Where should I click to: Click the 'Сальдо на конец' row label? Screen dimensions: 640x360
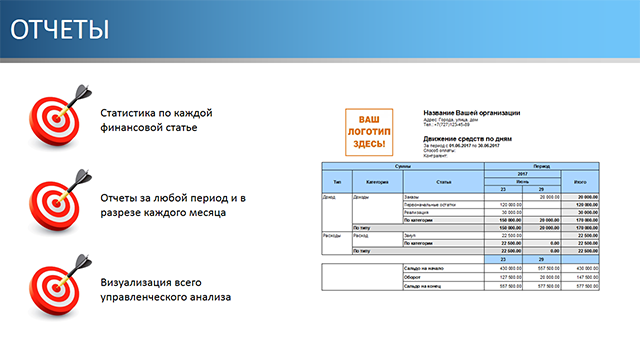click(422, 286)
